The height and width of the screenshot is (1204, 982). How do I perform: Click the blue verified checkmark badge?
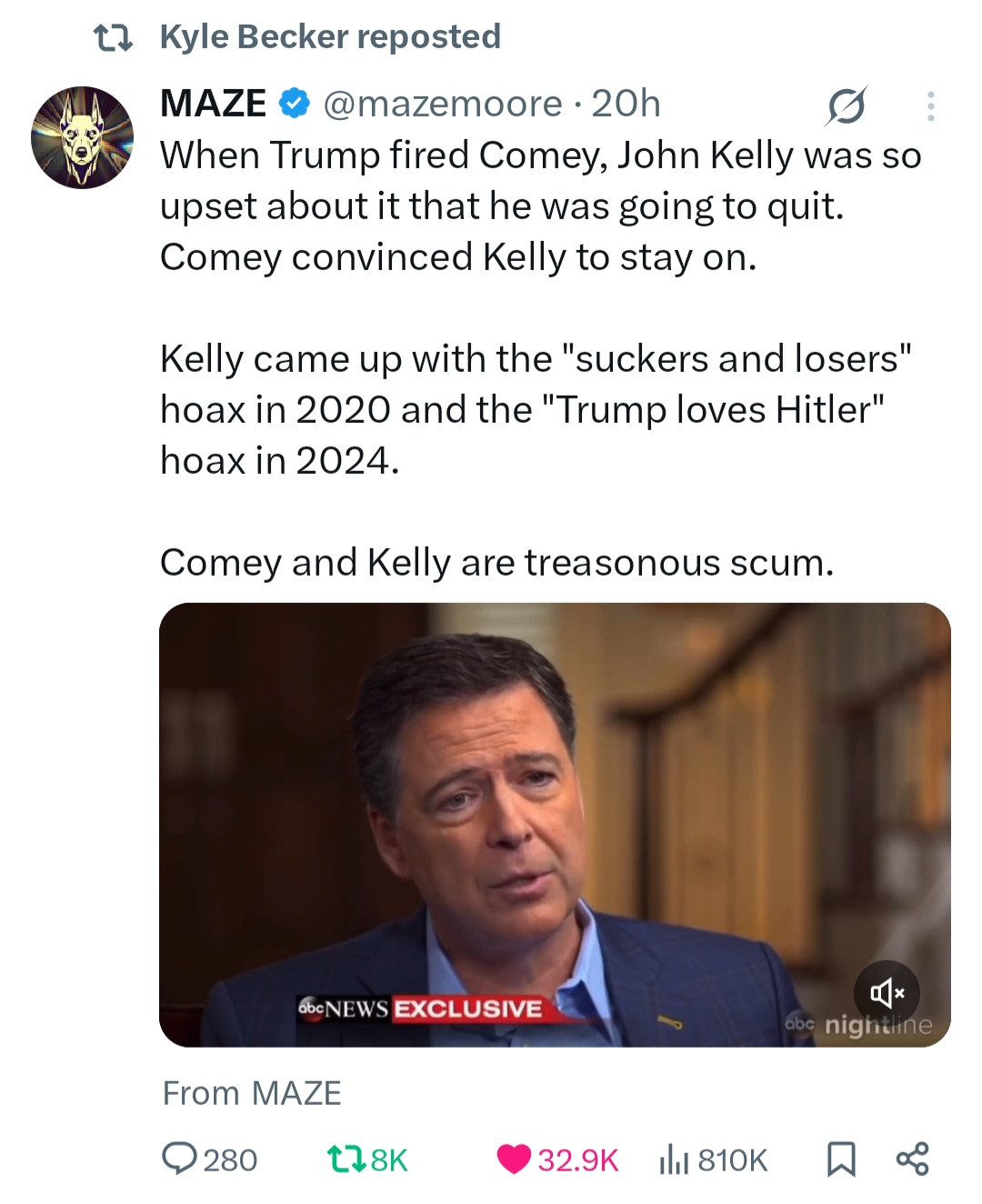coord(294,104)
